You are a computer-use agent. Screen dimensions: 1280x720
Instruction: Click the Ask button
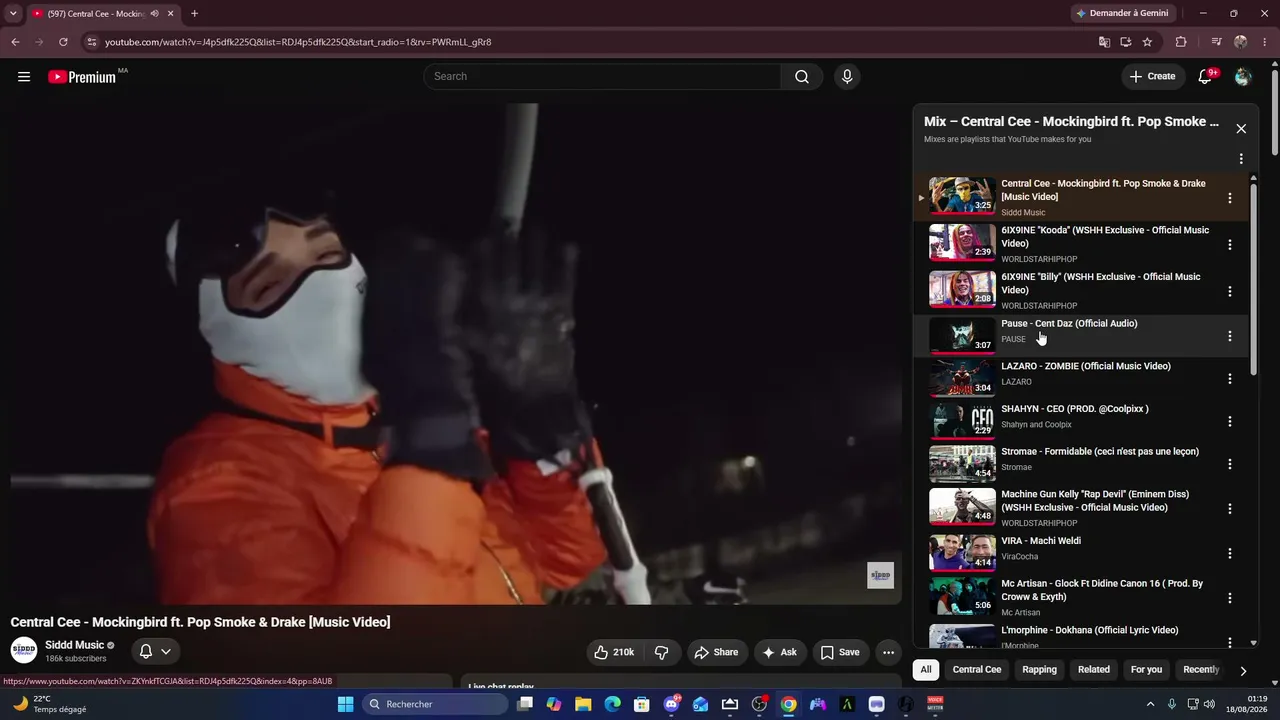780,652
